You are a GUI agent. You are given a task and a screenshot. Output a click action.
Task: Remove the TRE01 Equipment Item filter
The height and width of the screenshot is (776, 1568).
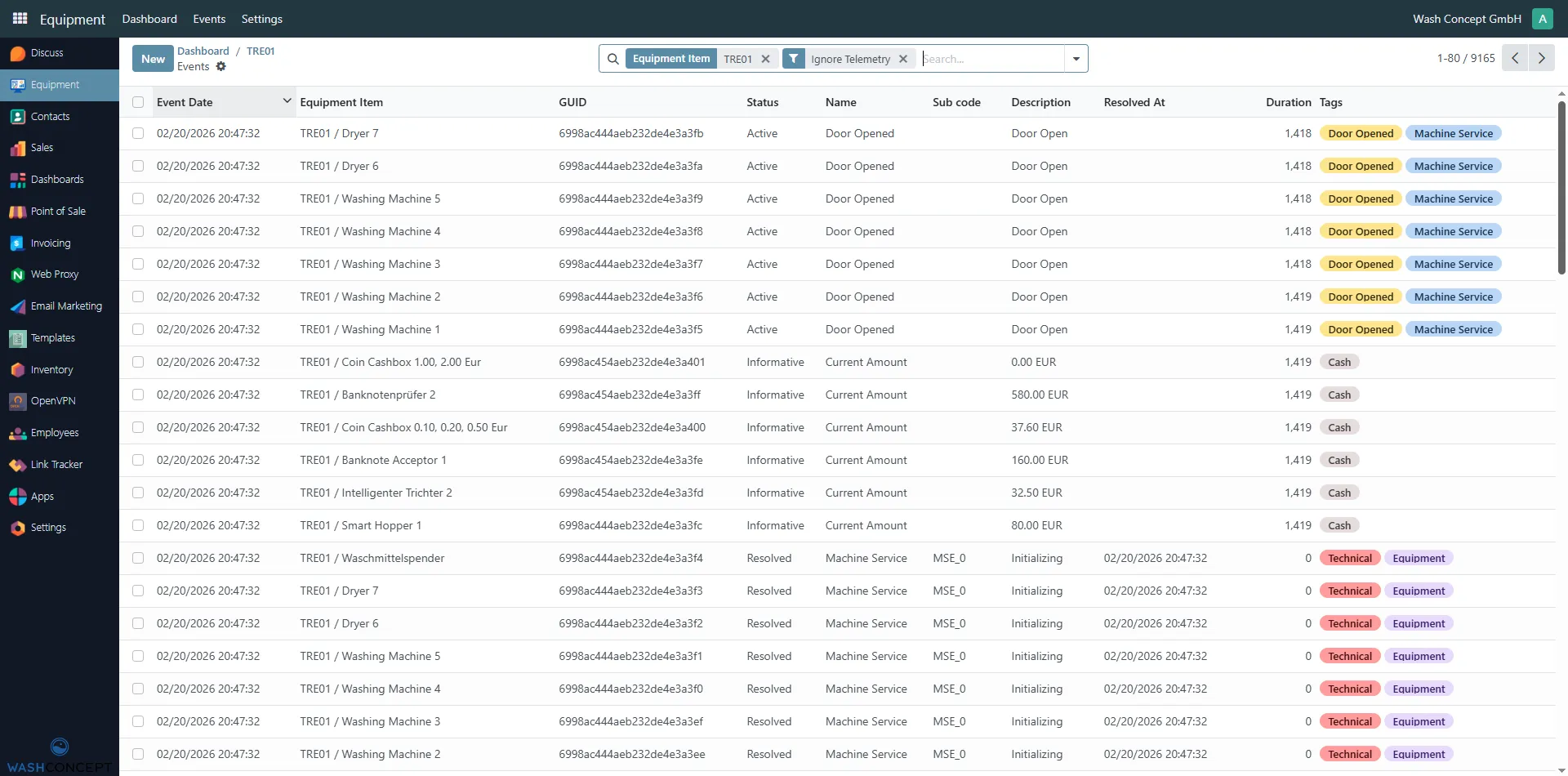click(765, 59)
